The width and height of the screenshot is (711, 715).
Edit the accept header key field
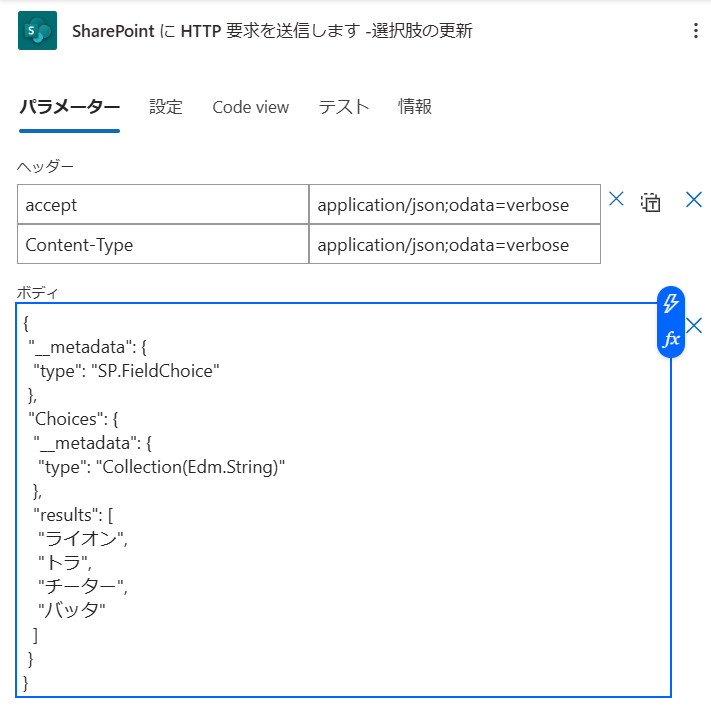pos(163,204)
